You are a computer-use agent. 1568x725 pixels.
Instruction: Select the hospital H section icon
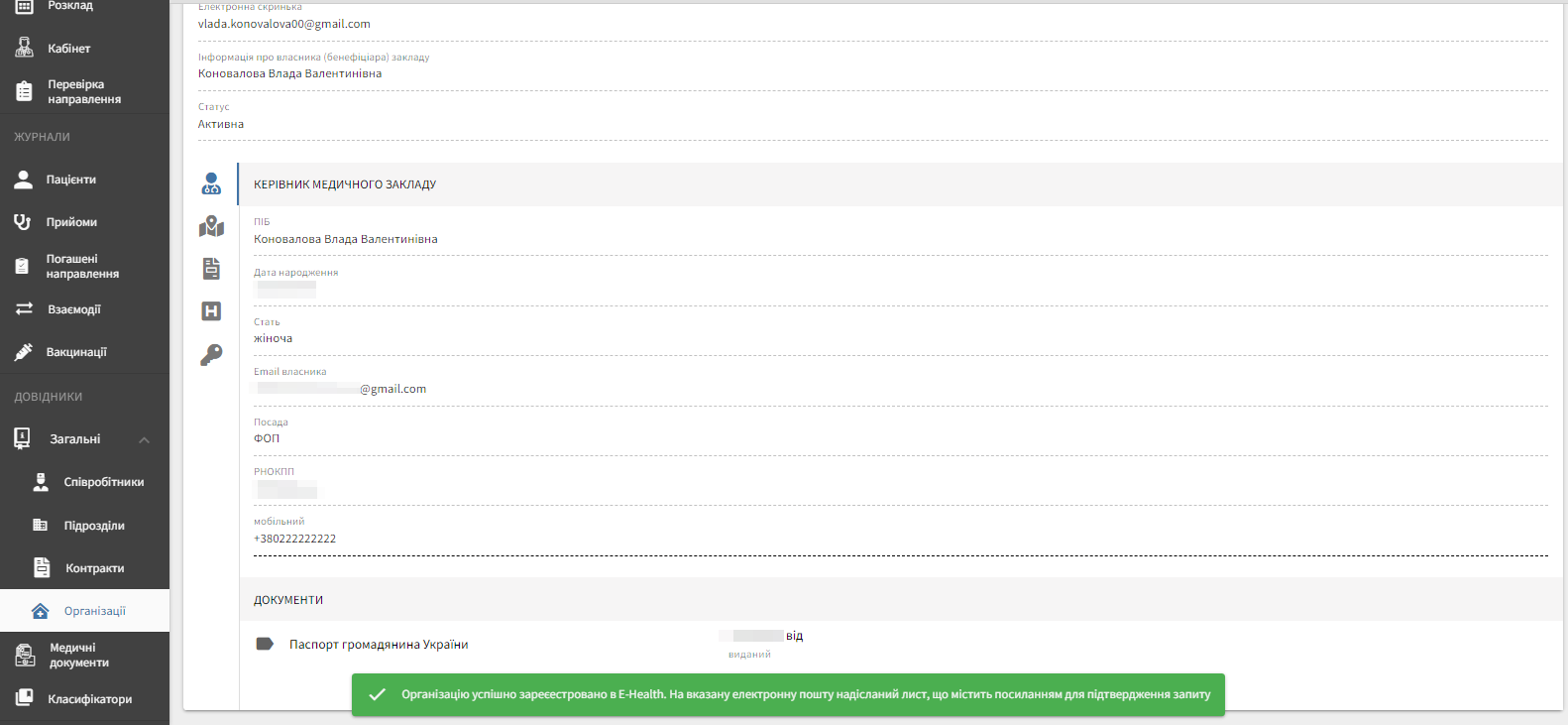click(211, 311)
